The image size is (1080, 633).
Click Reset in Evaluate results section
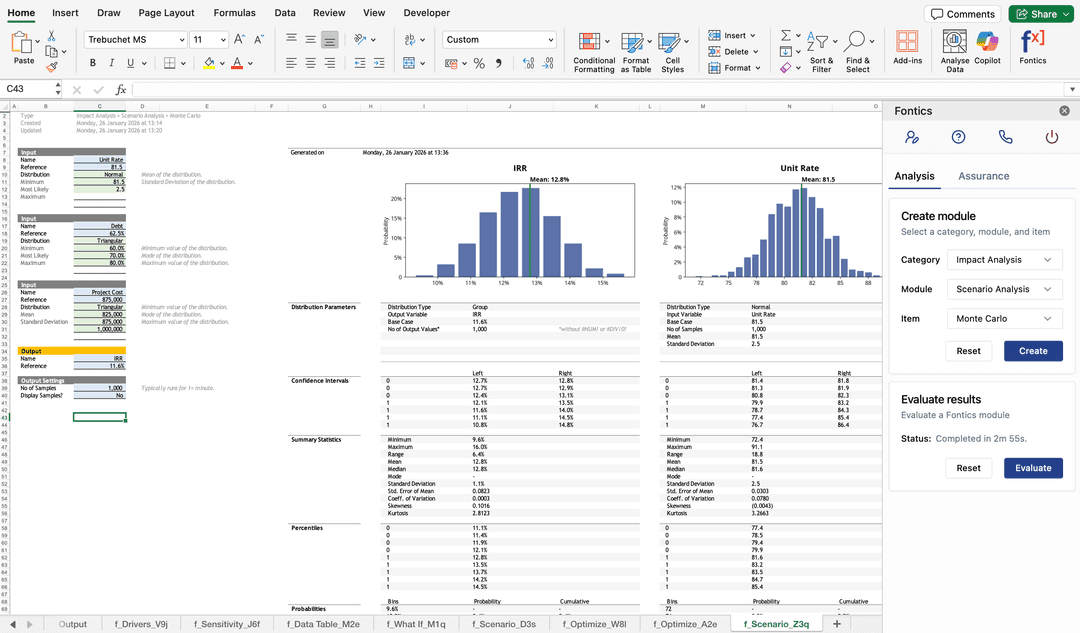tap(968, 468)
